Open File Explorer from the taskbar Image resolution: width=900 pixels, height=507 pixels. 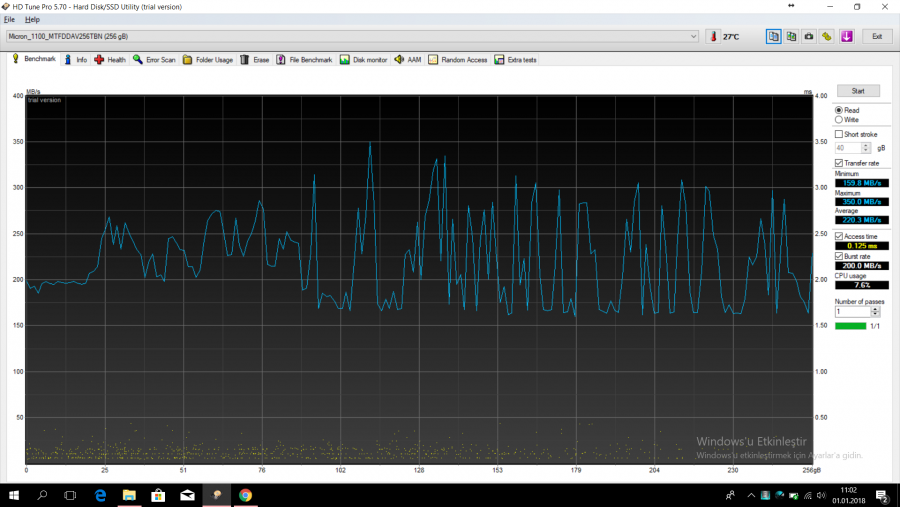click(x=129, y=495)
